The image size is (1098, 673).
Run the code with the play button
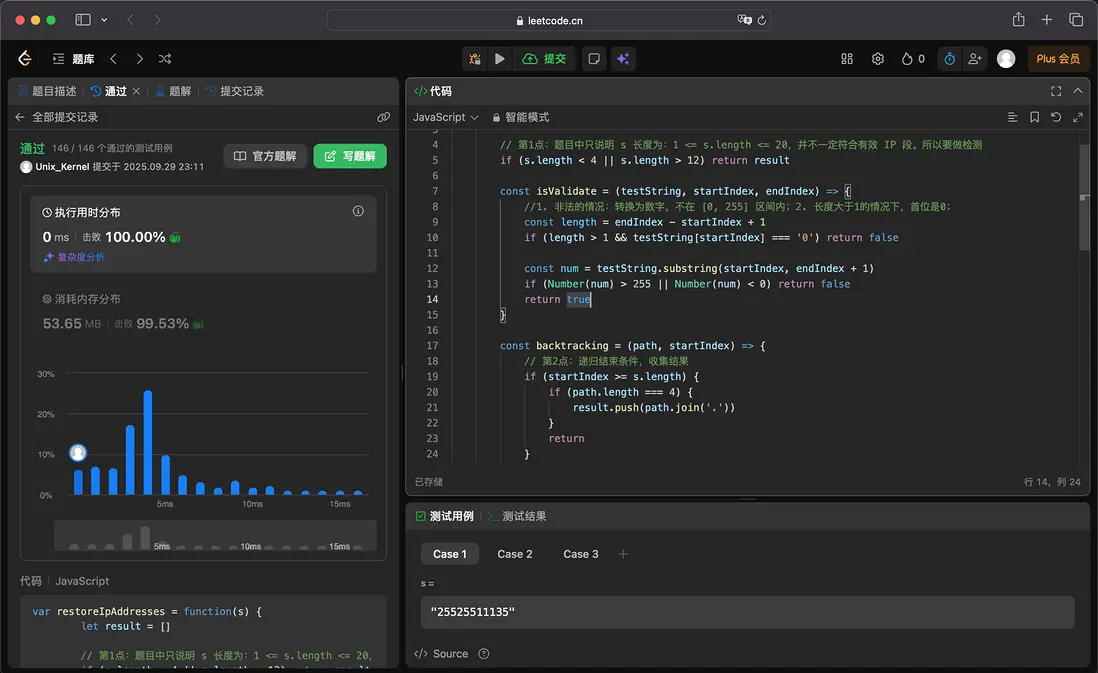tap(500, 59)
